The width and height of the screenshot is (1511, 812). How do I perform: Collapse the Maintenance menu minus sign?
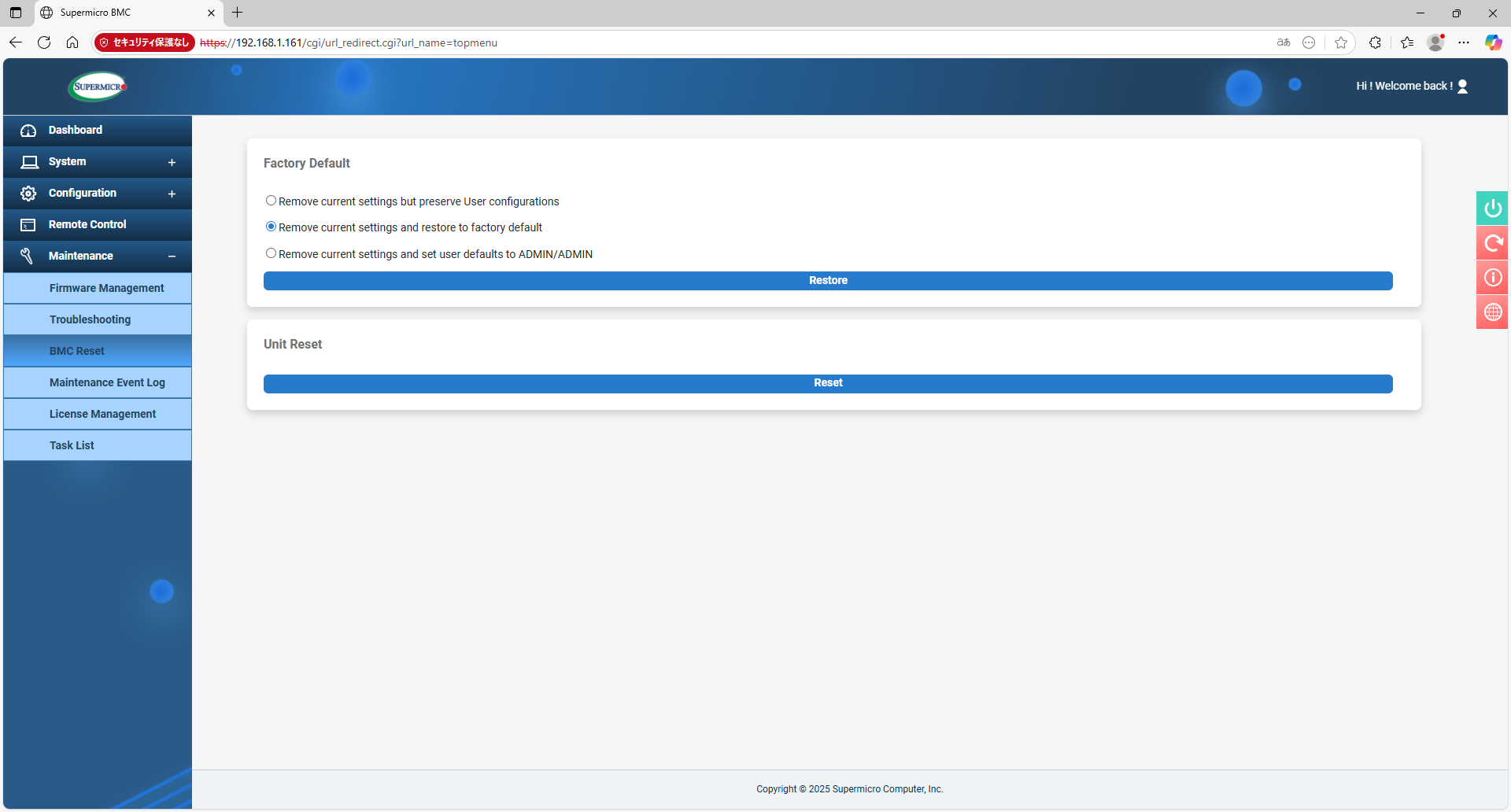[172, 257]
